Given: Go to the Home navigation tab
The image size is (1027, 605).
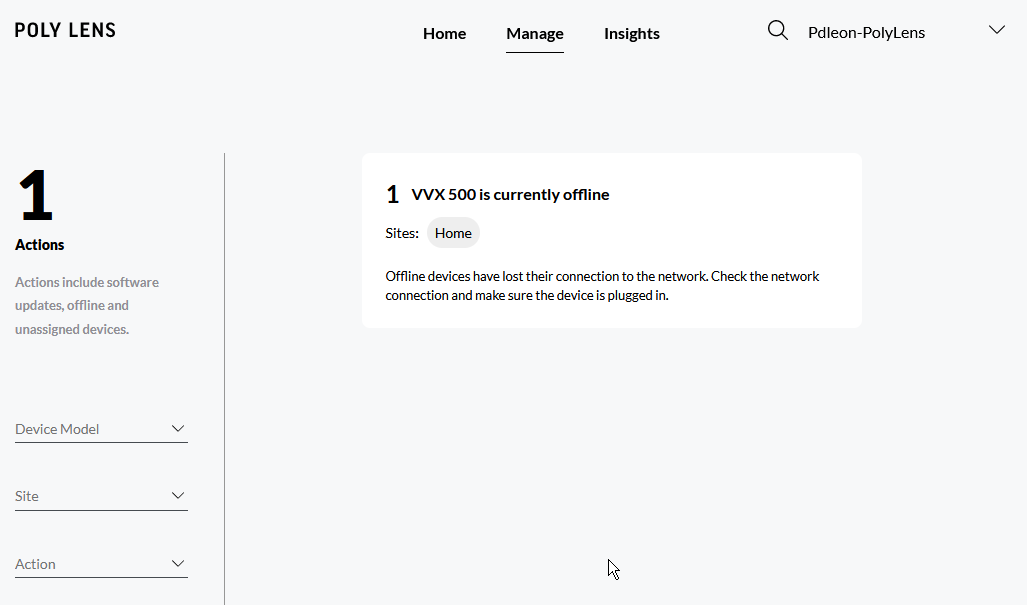Looking at the screenshot, I should (444, 33).
